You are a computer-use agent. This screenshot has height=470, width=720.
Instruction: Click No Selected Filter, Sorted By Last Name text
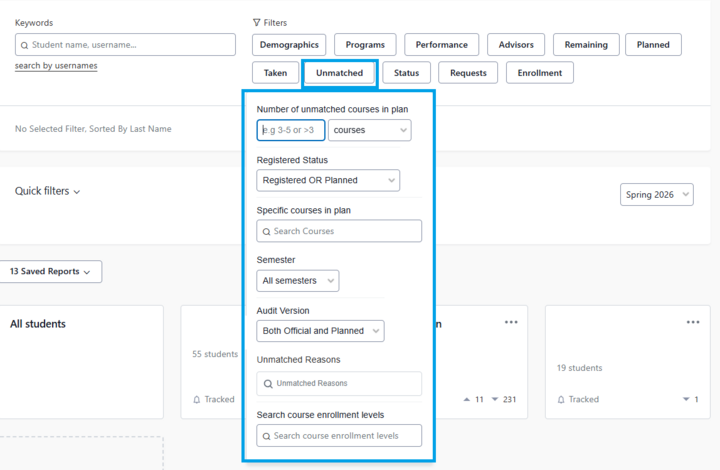(93, 129)
